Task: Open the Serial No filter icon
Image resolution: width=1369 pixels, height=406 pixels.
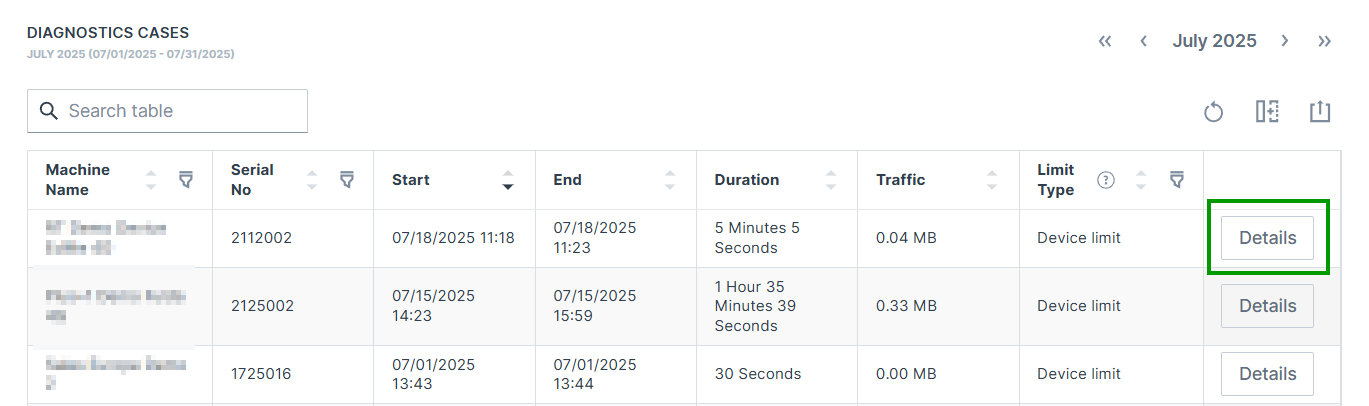Action: [346, 180]
